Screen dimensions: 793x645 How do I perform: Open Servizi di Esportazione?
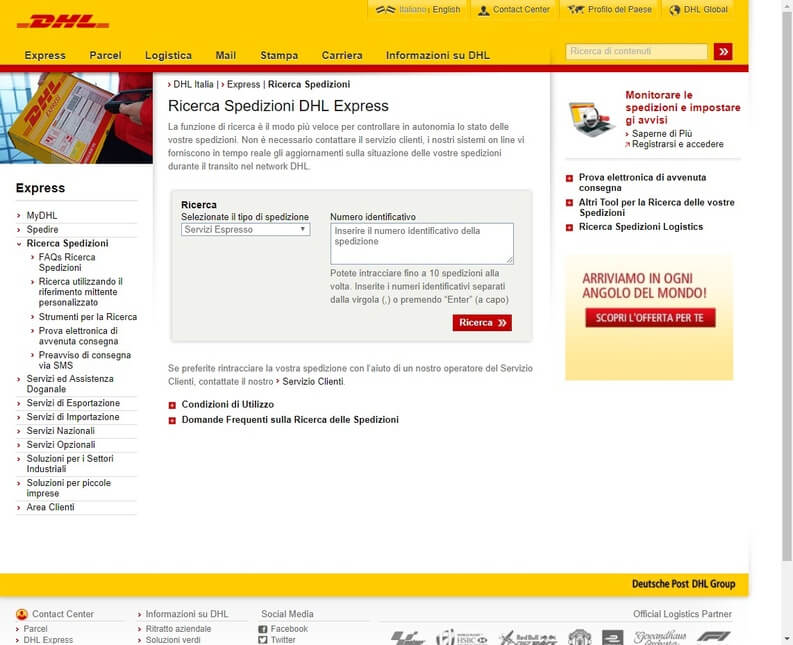(x=73, y=403)
